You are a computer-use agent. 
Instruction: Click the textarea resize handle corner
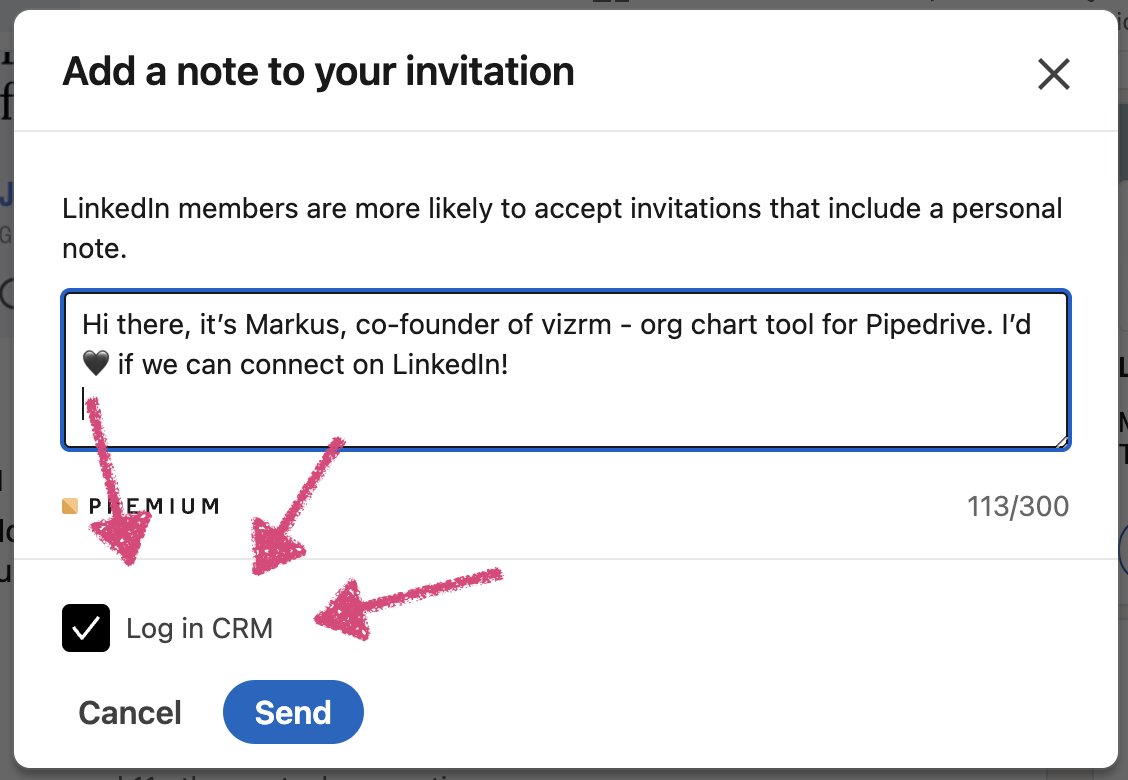pos(1061,441)
